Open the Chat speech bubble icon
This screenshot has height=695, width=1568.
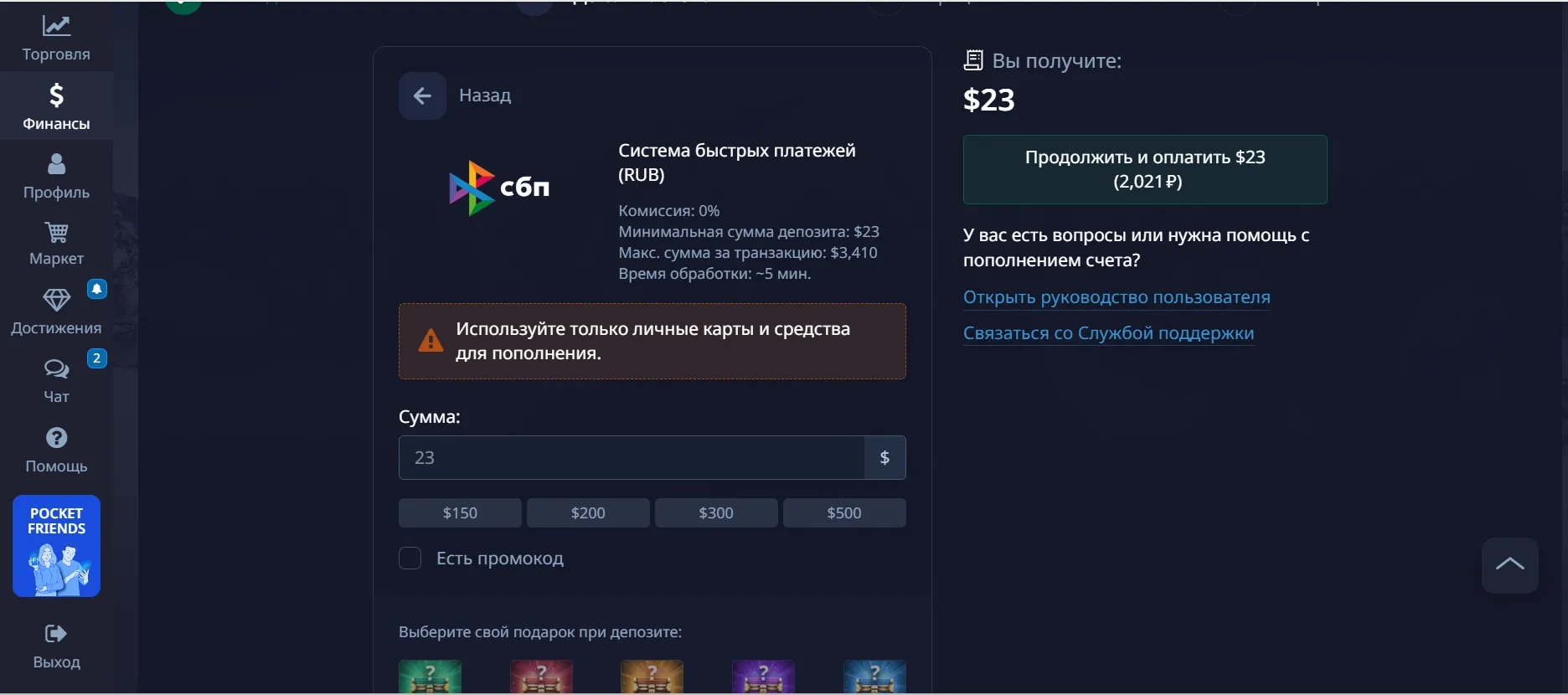point(56,368)
